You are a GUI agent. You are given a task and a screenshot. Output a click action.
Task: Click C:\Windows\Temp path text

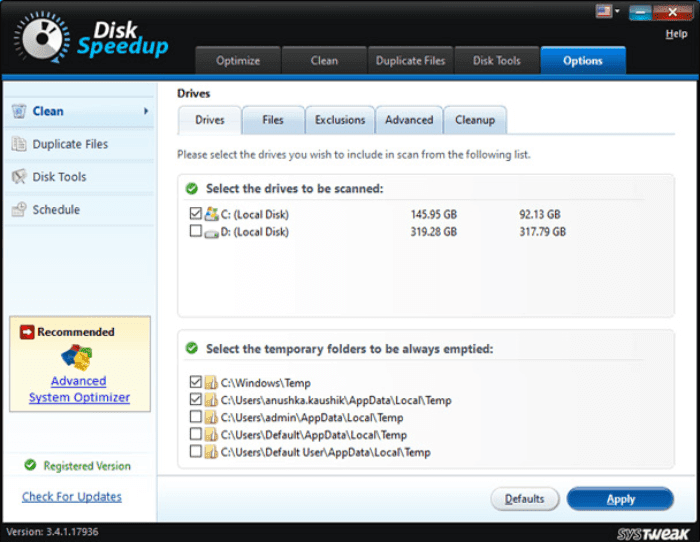[266, 383]
